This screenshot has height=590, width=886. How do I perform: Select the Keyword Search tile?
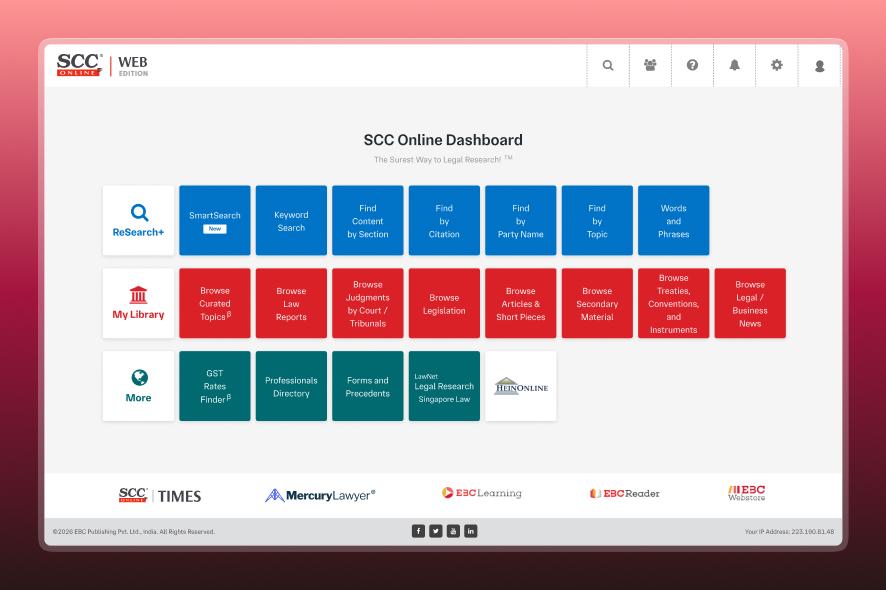pyautogui.click(x=291, y=221)
